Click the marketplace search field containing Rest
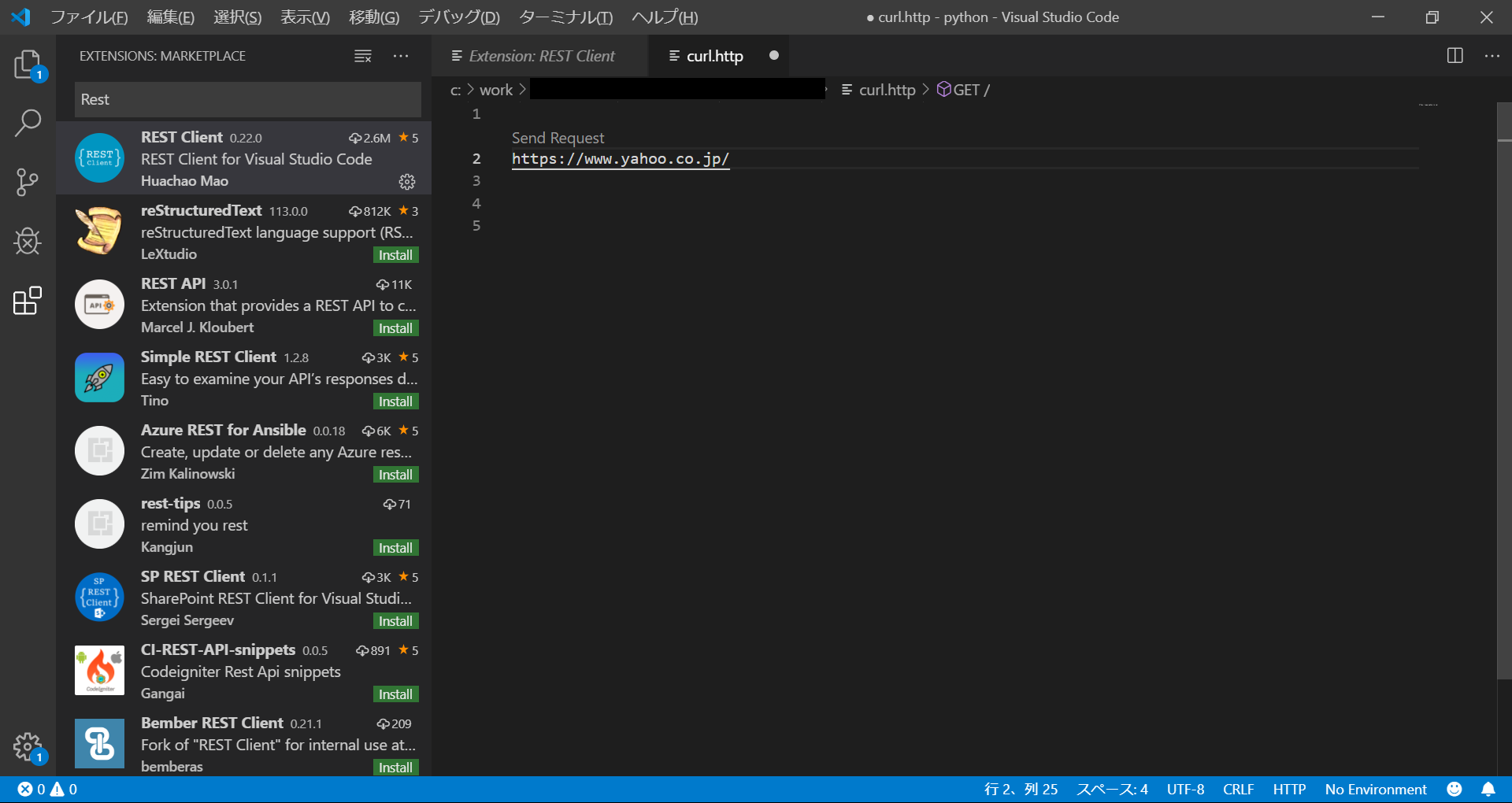This screenshot has height=803, width=1512. (x=248, y=99)
